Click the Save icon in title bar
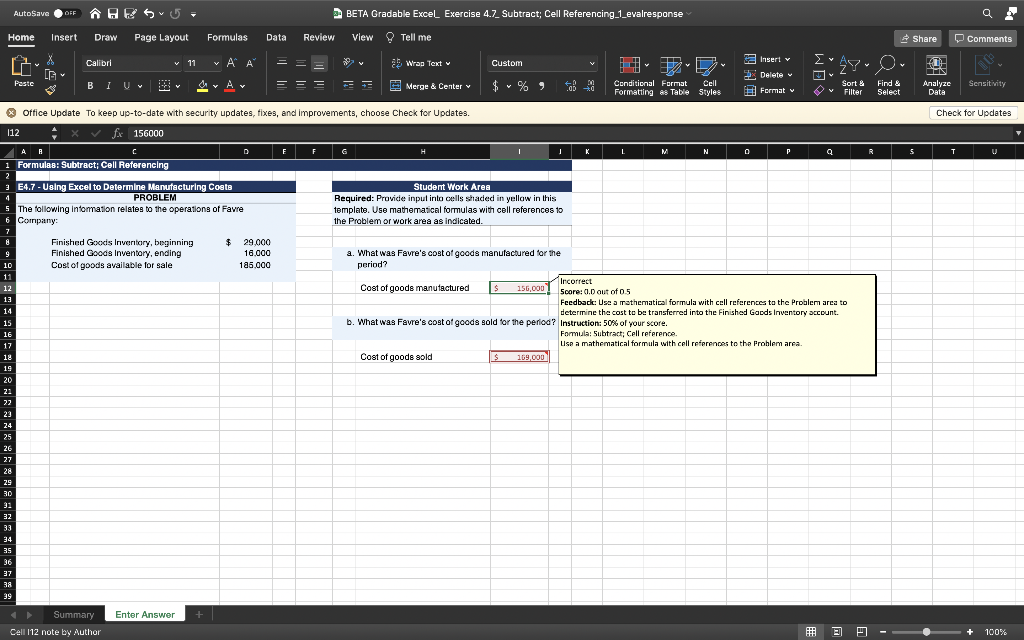The width and height of the screenshot is (1024, 640). tap(112, 13)
